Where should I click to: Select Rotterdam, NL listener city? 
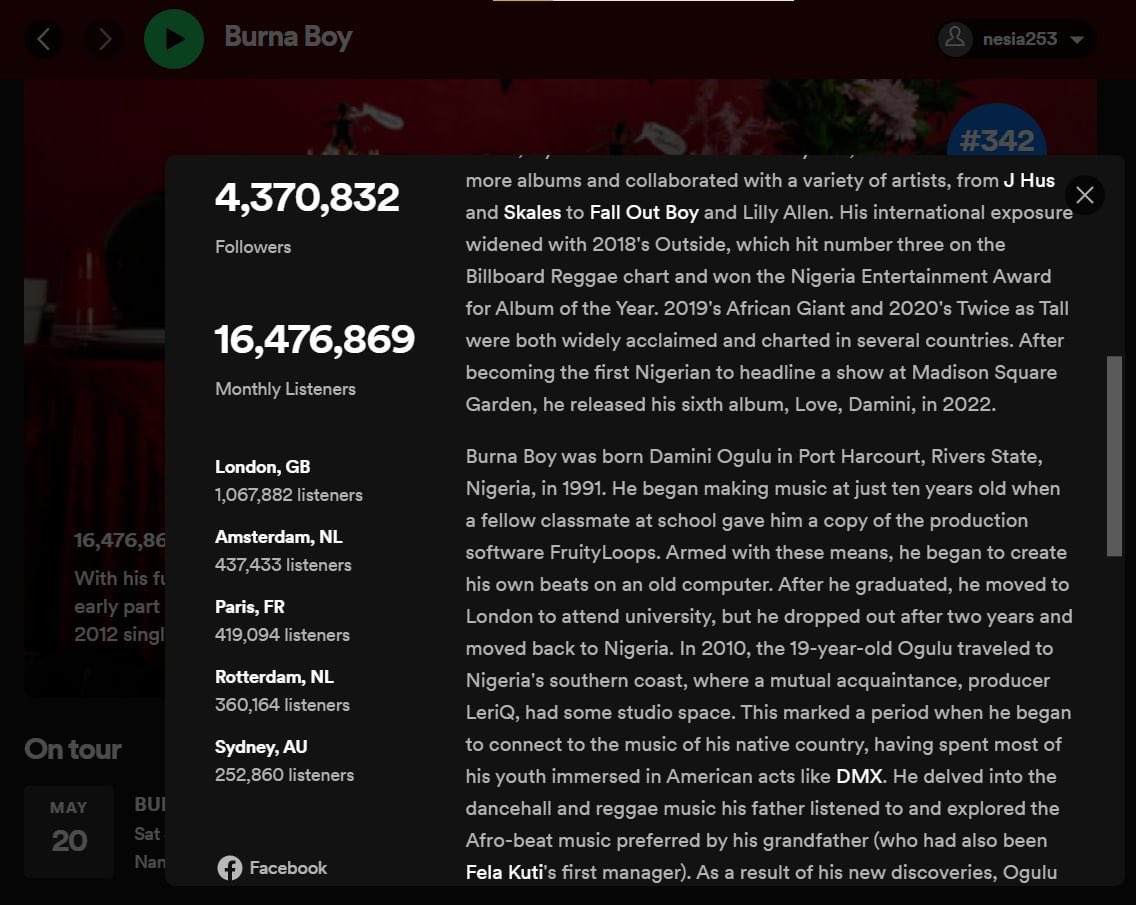click(275, 677)
